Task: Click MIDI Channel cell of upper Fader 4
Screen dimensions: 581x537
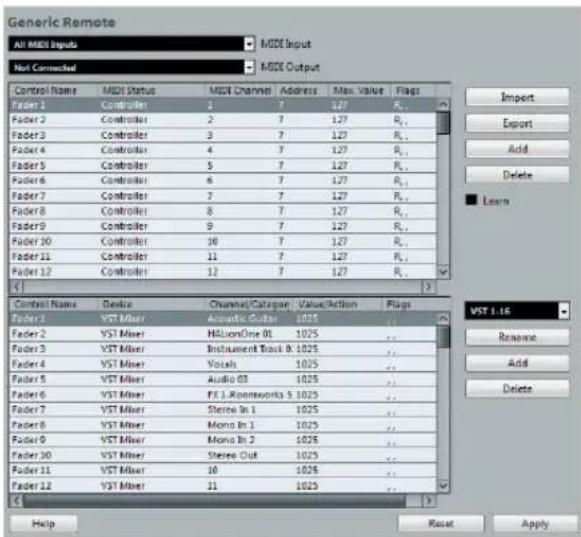Action: point(240,150)
